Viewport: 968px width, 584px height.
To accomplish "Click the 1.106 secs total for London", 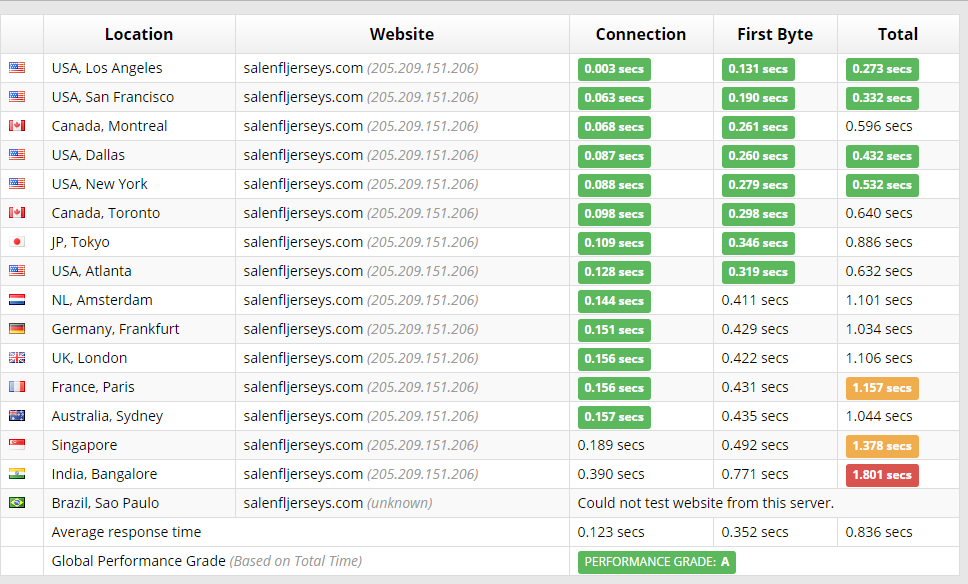I will [879, 358].
